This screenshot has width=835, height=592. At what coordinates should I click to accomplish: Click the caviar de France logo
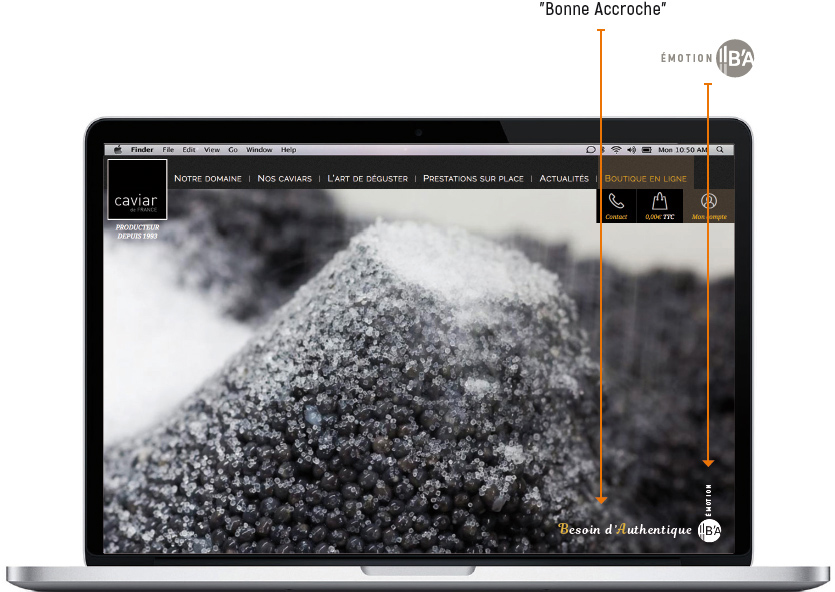click(136, 190)
